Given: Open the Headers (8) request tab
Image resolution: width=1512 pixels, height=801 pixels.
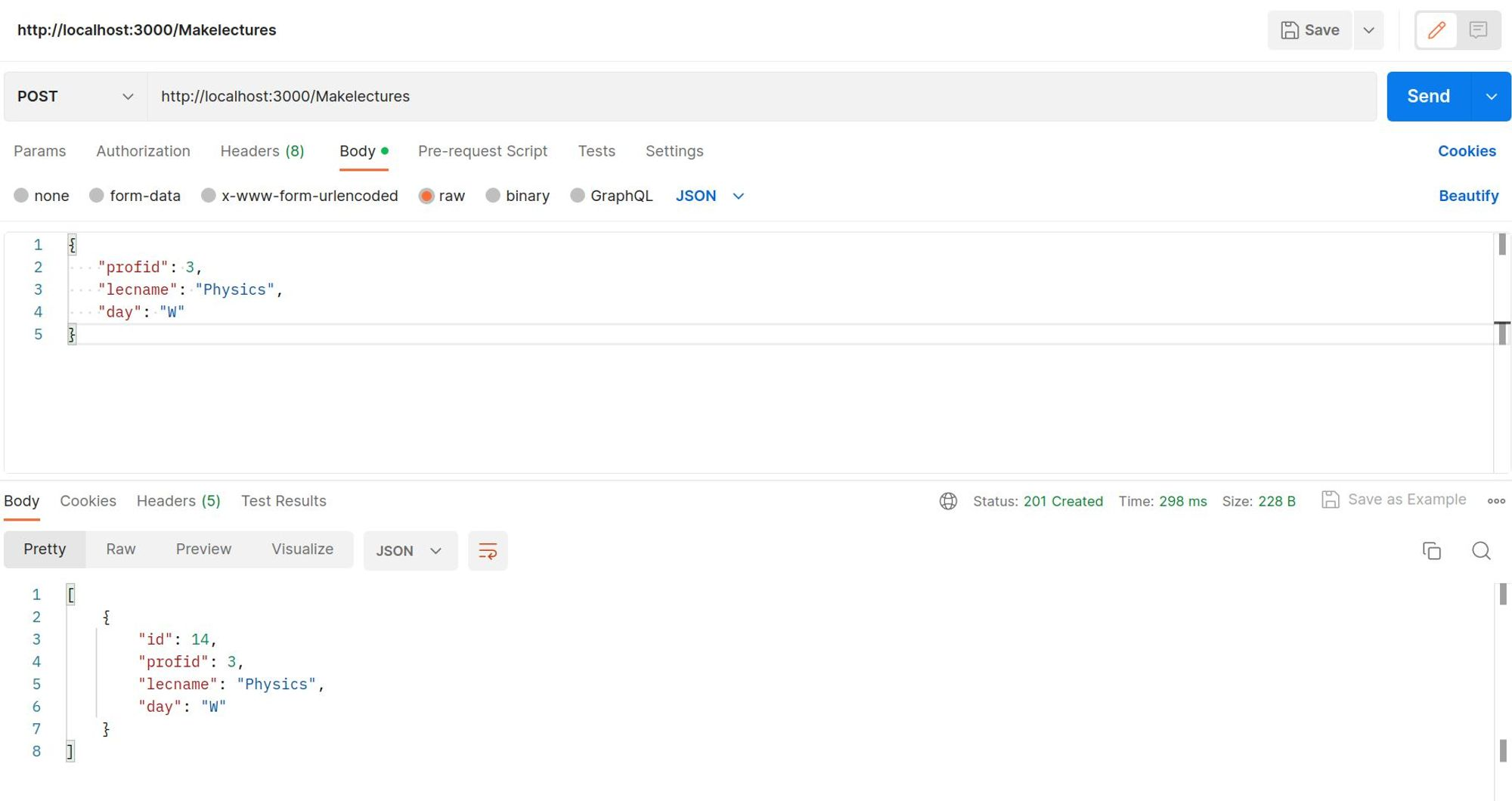Looking at the screenshot, I should coord(262,151).
